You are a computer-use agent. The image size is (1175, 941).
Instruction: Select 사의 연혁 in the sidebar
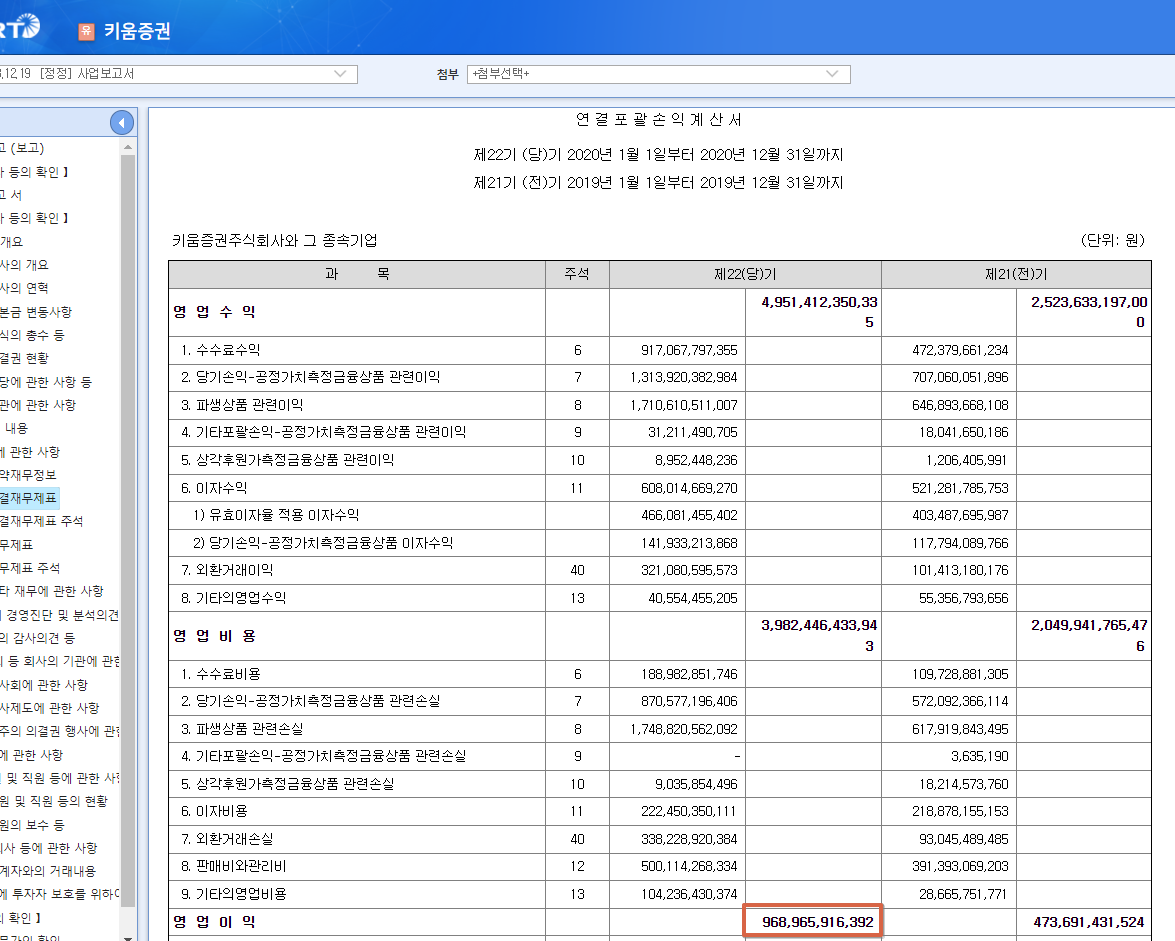24,288
